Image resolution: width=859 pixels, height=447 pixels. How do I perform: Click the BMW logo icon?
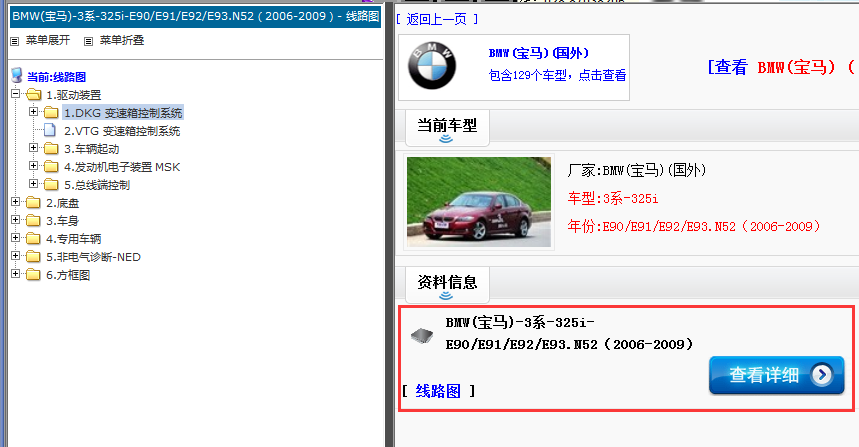pos(431,67)
